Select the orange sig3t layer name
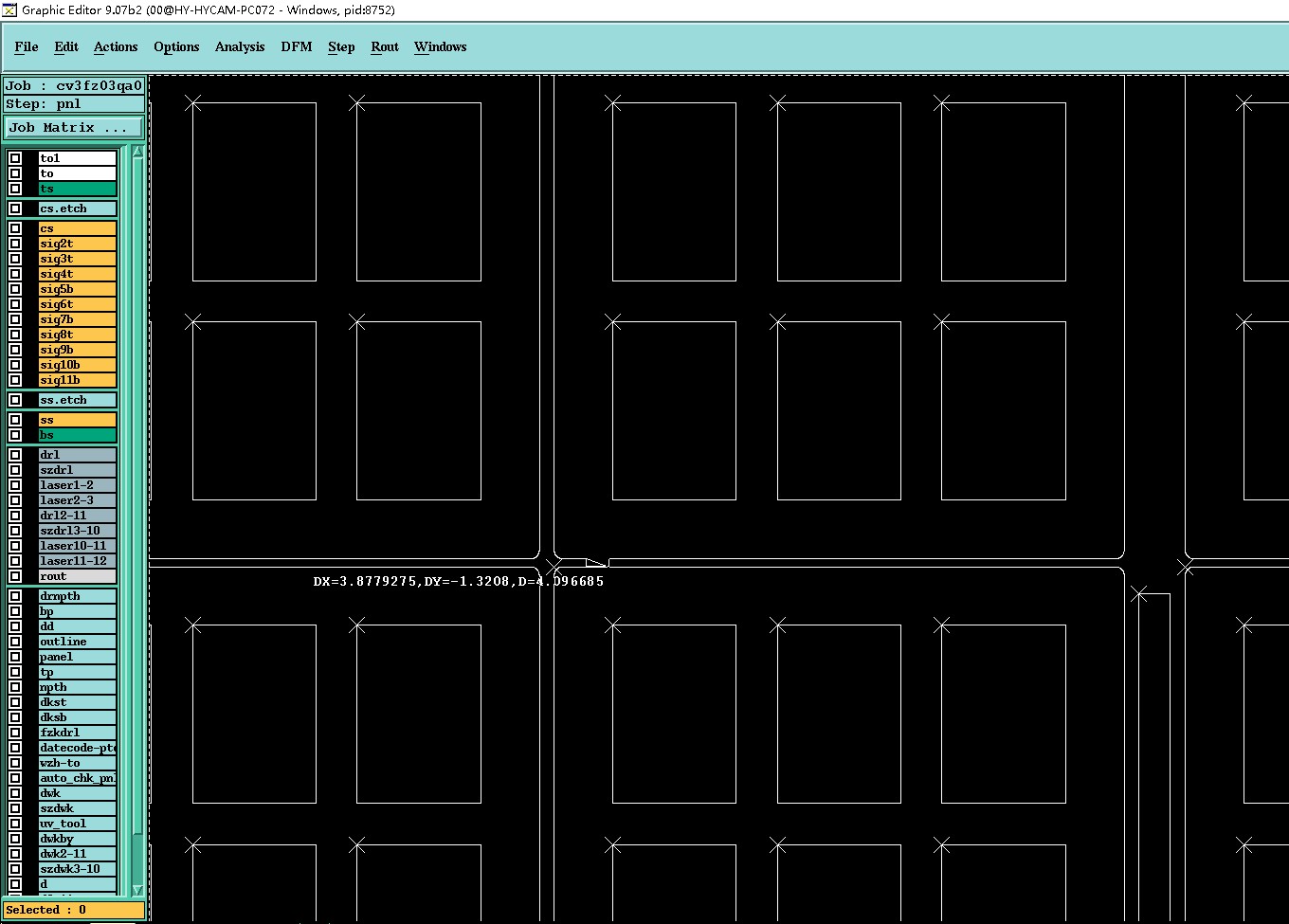Viewport: 1289px width, 924px height. 78,259
